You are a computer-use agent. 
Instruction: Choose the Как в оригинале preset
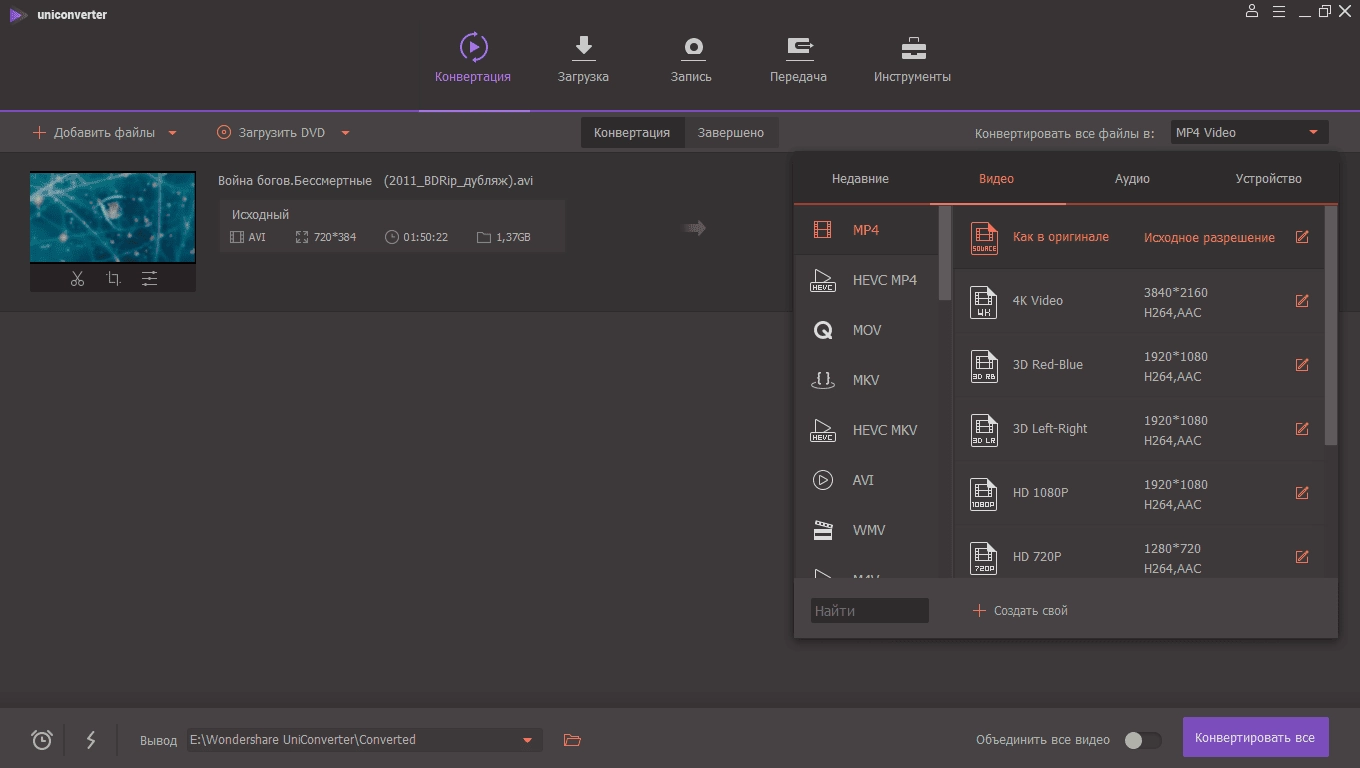(x=1138, y=237)
